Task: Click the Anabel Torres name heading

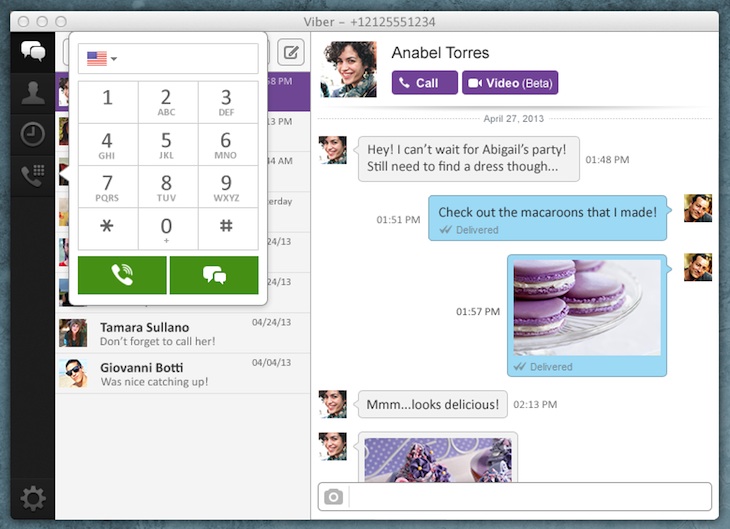Action: pos(440,53)
